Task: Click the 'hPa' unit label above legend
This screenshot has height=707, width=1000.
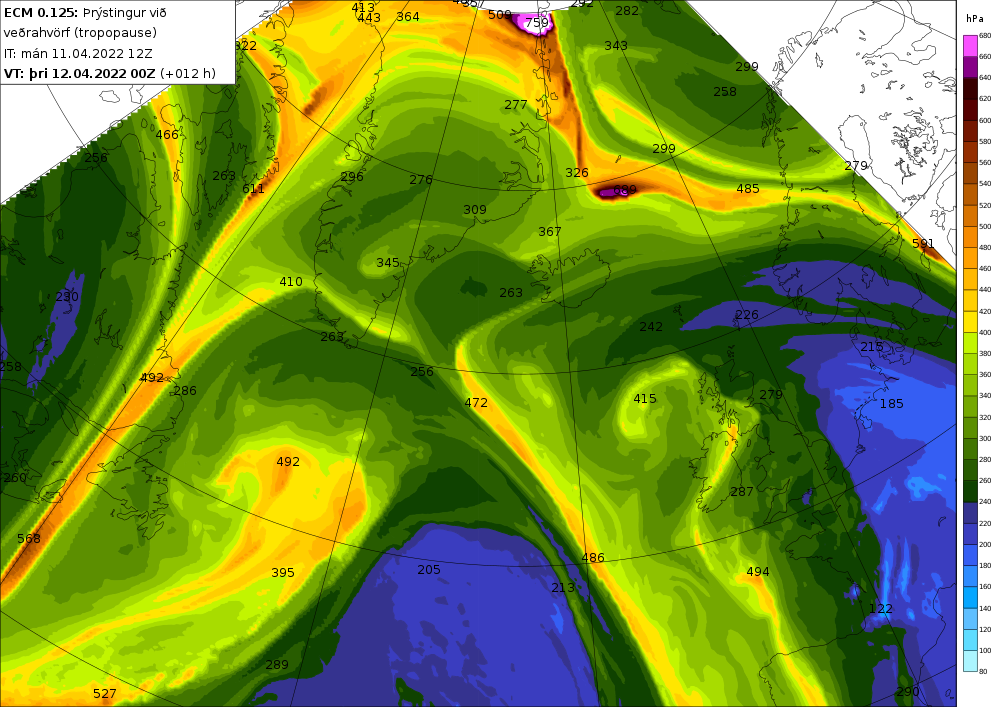Action: tap(974, 19)
